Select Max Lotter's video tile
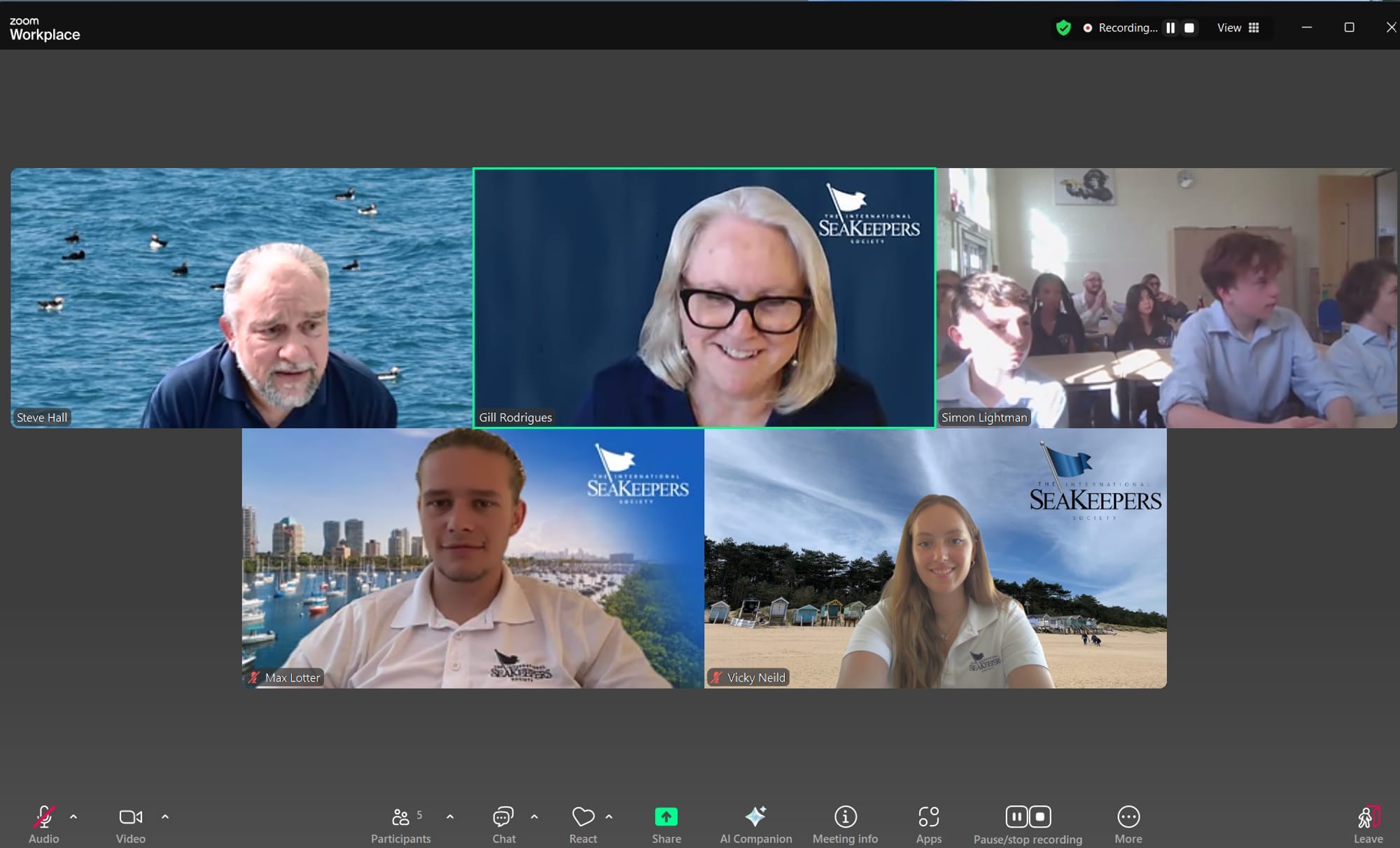Image resolution: width=1400 pixels, height=848 pixels. [473, 558]
